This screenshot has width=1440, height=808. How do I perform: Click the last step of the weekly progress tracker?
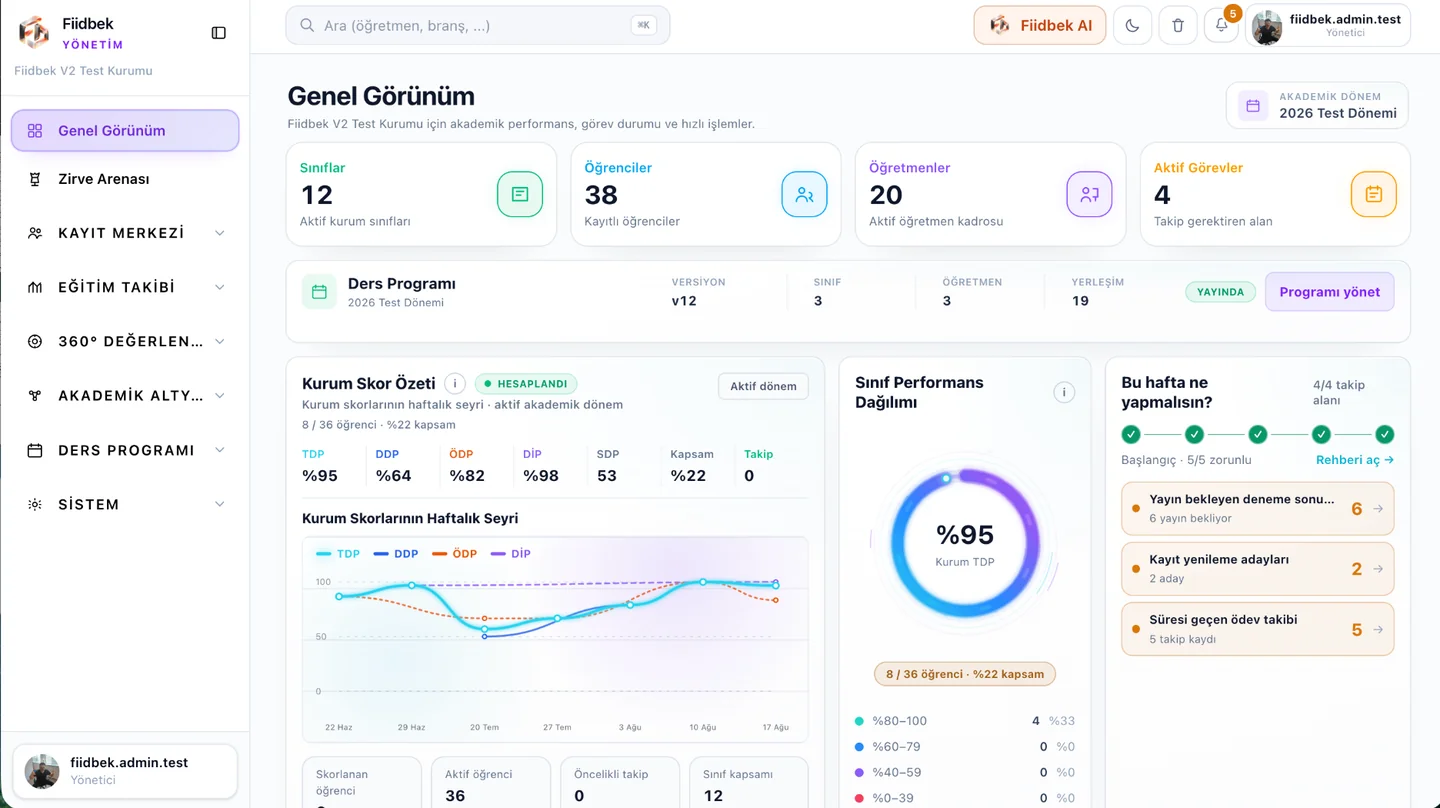[x=1384, y=435]
